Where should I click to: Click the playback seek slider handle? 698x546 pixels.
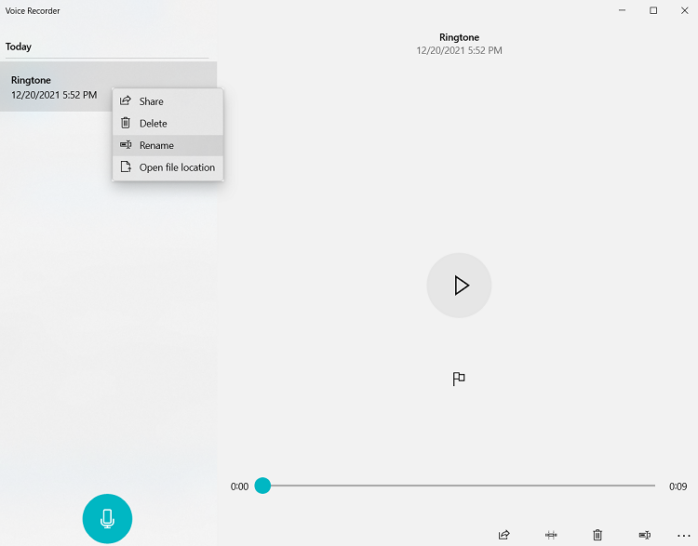coord(263,485)
